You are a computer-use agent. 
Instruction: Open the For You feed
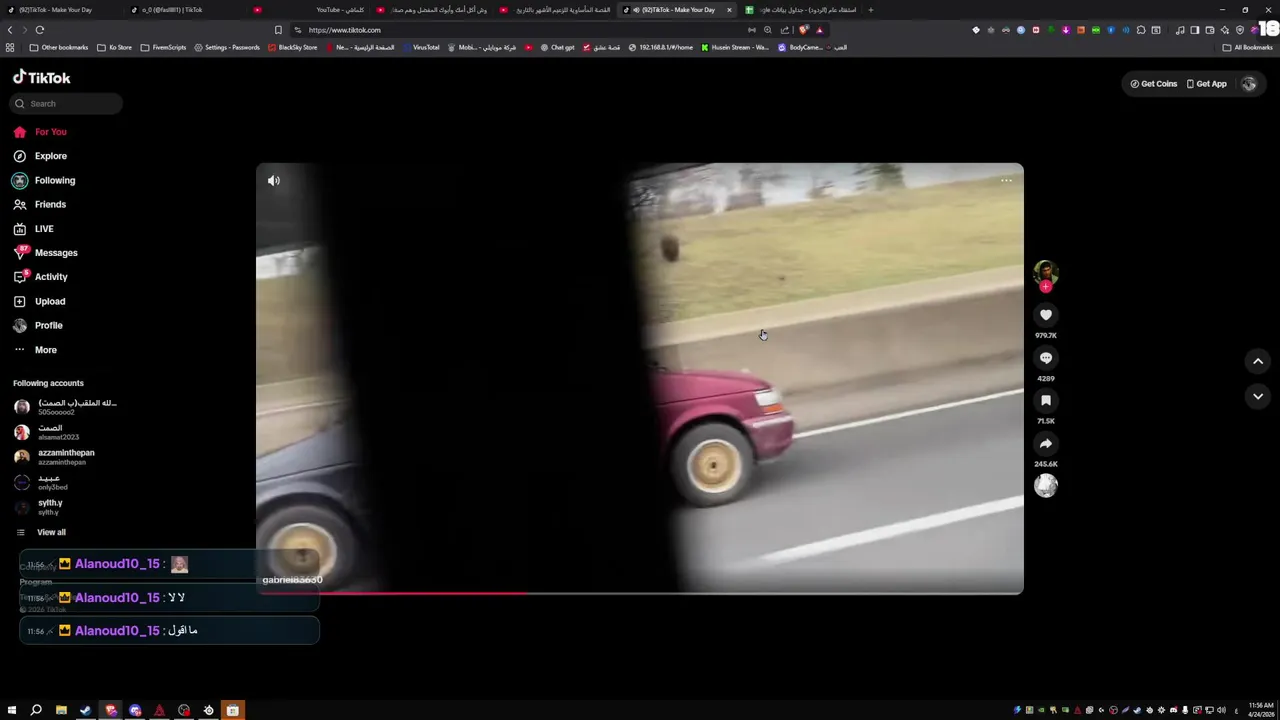40,132
